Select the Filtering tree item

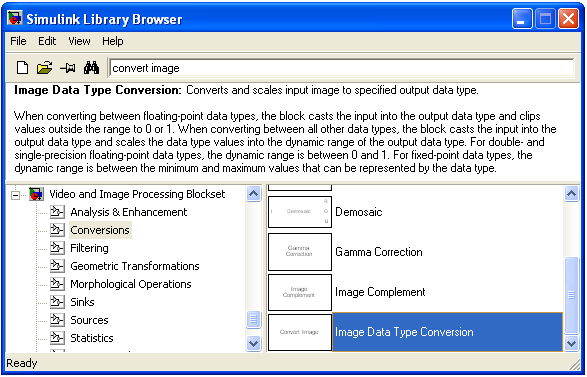pos(89,248)
